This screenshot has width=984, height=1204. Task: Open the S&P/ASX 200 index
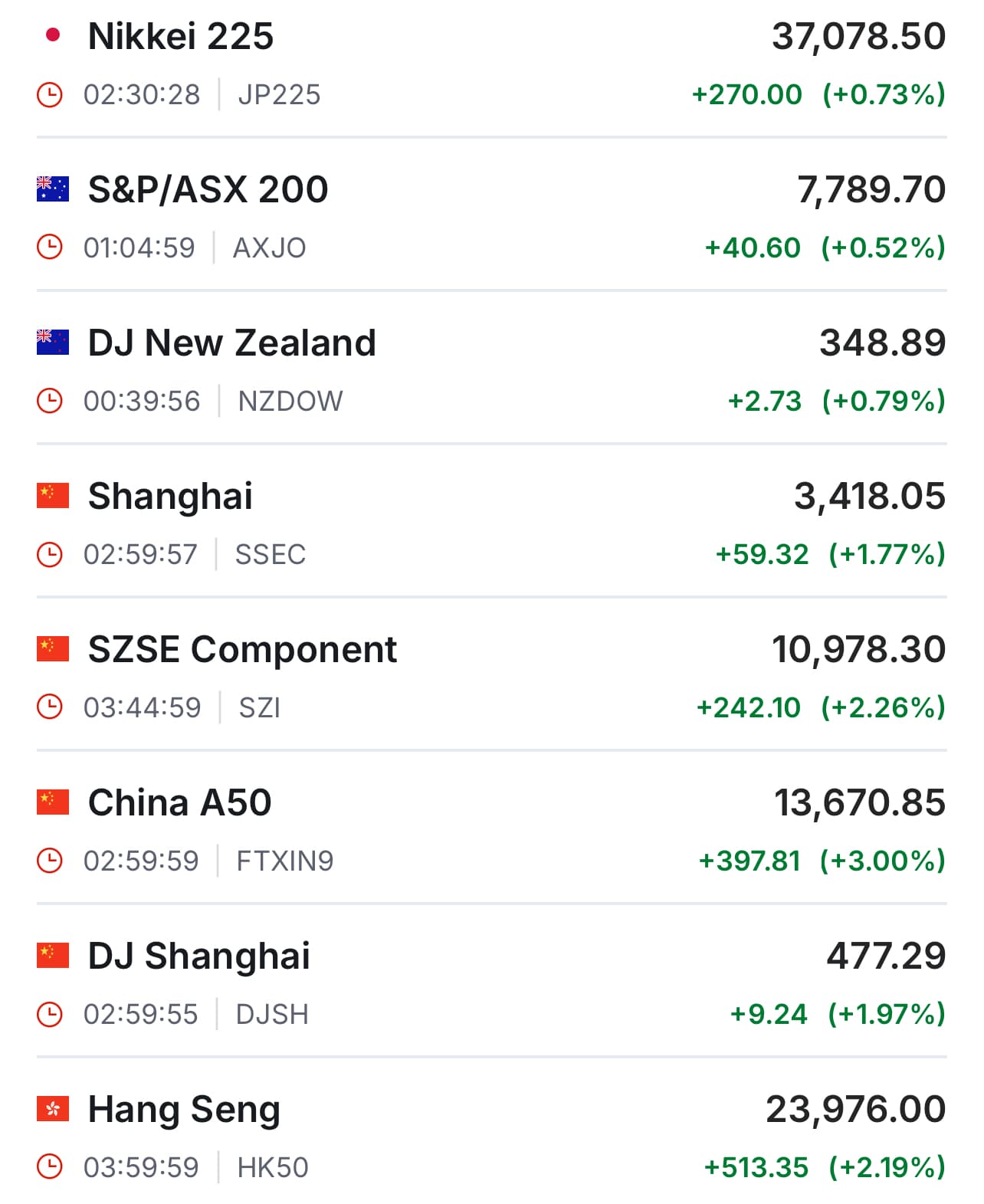(208, 189)
